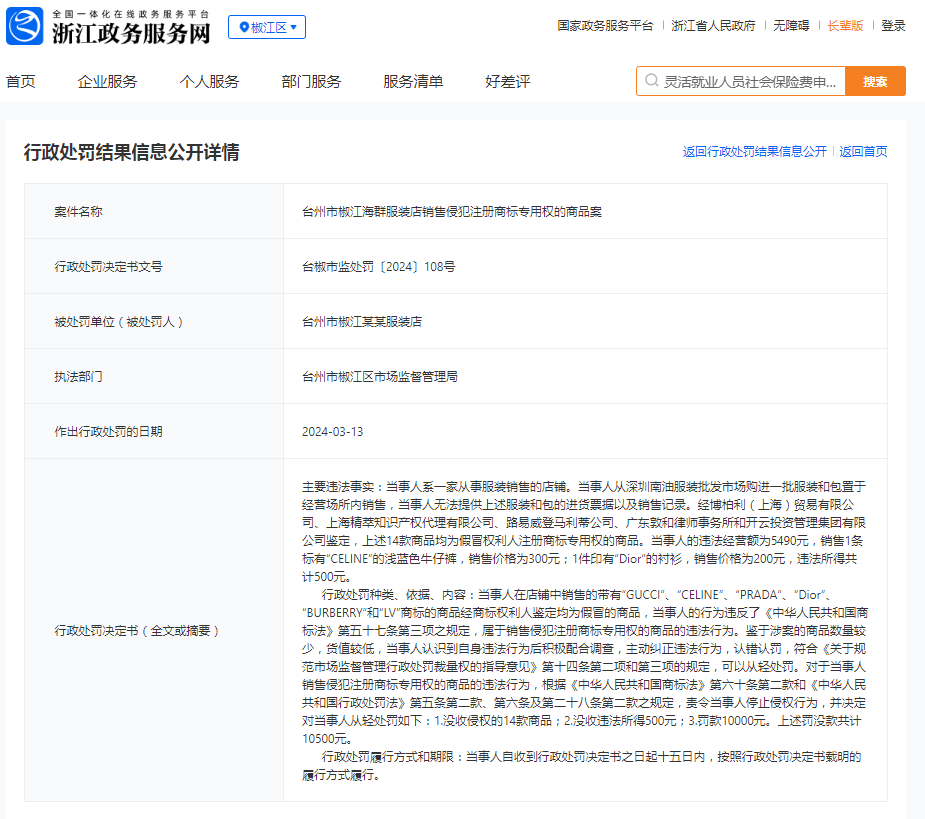925x819 pixels.
Task: Open the 个人服务 menu
Action: pos(209,81)
